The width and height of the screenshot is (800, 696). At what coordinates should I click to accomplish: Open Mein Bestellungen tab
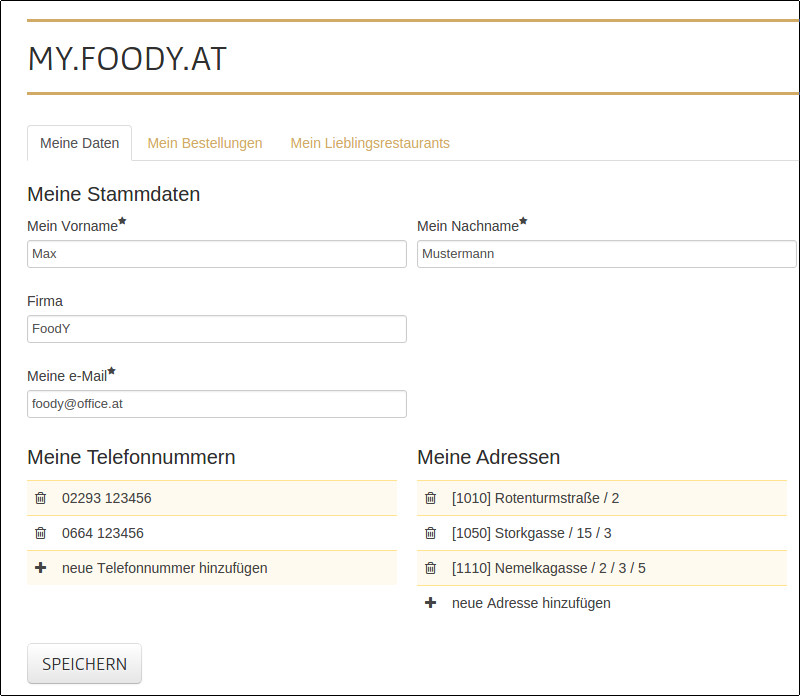point(205,143)
